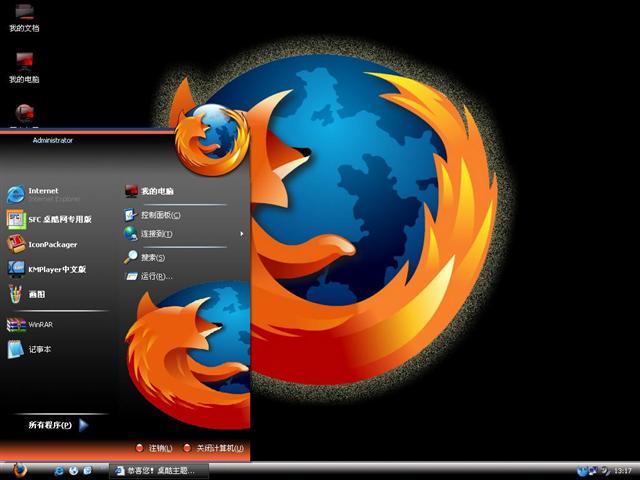
Task: Click the 画图 paint cup icon
Action: [16, 294]
